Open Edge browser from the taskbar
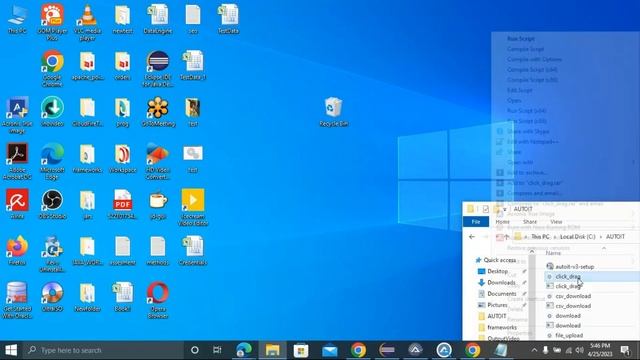Screen dimensions: 640x360 [244, 350]
